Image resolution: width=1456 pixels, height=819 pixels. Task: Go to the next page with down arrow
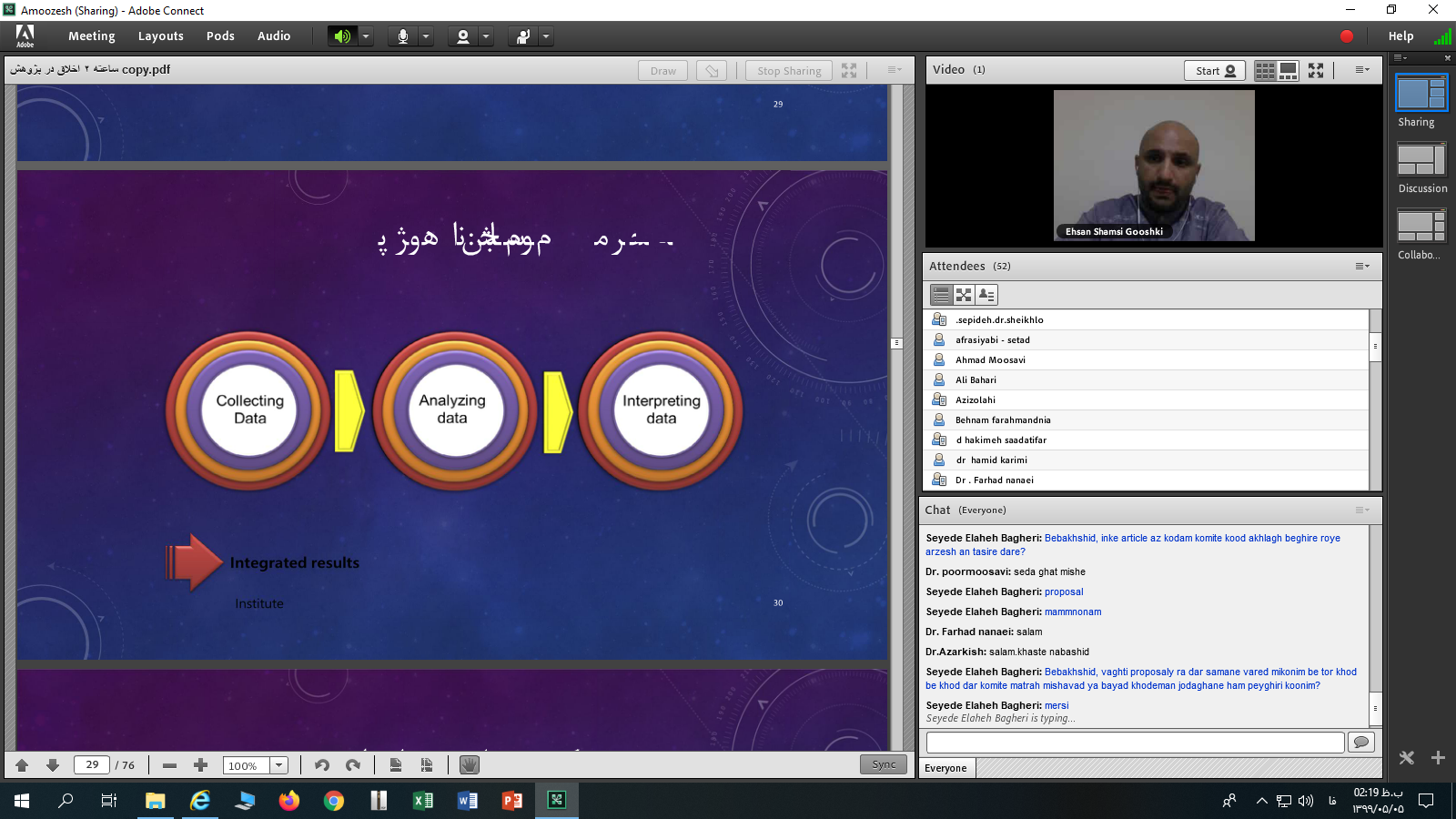[x=53, y=765]
